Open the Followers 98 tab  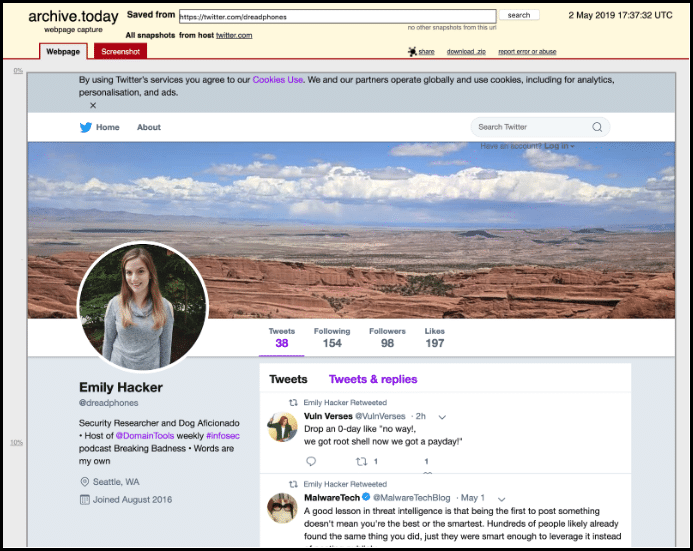pos(387,338)
